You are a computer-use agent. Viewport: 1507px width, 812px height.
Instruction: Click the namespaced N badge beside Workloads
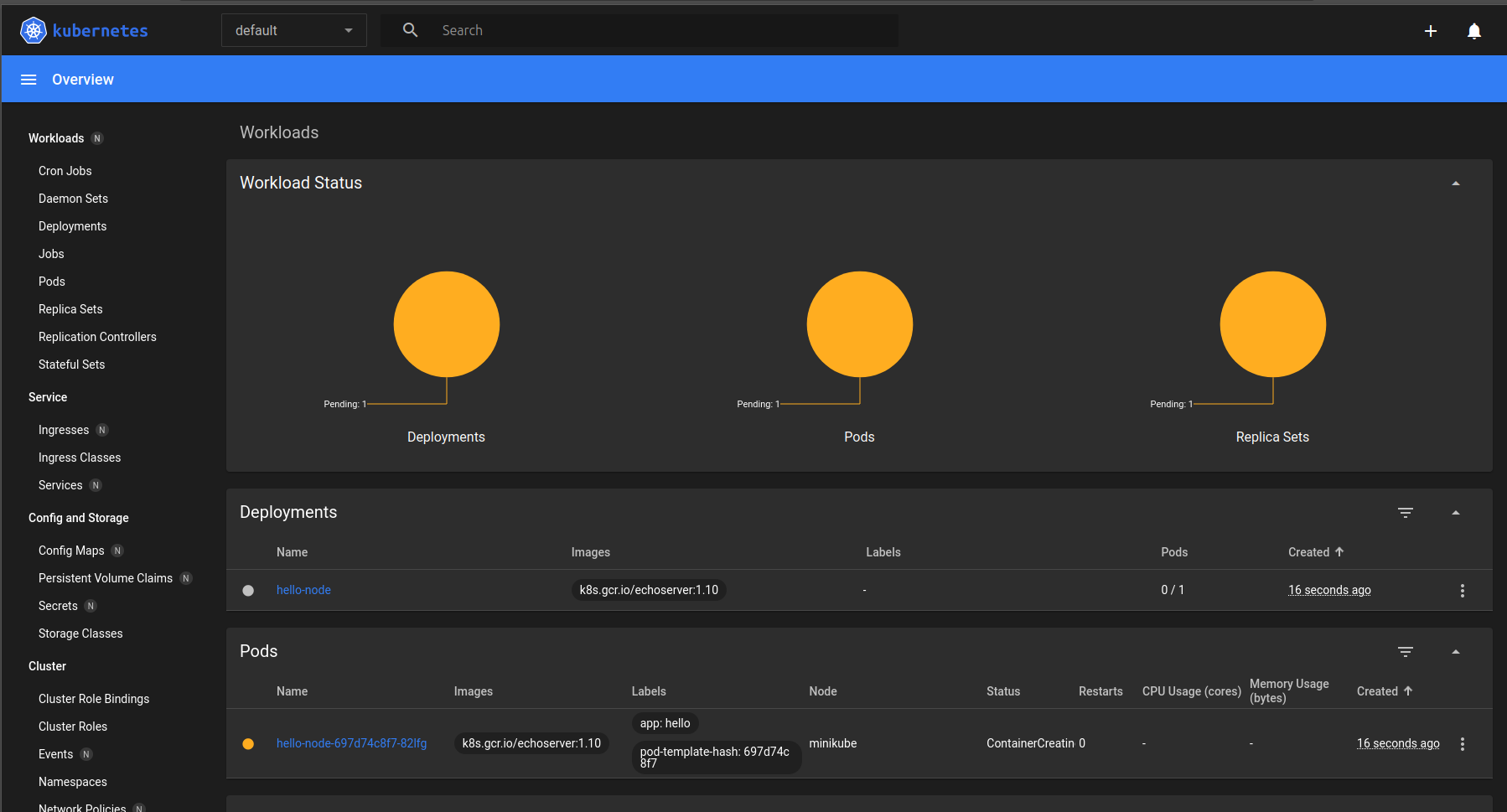coord(97,138)
